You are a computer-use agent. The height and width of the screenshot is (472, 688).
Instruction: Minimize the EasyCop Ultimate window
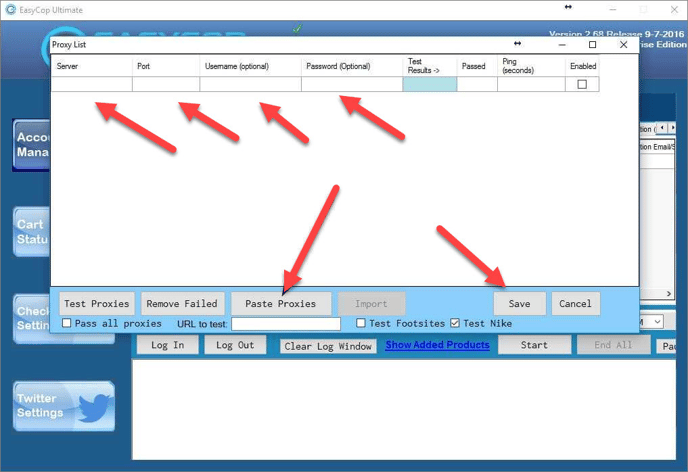click(x=613, y=9)
